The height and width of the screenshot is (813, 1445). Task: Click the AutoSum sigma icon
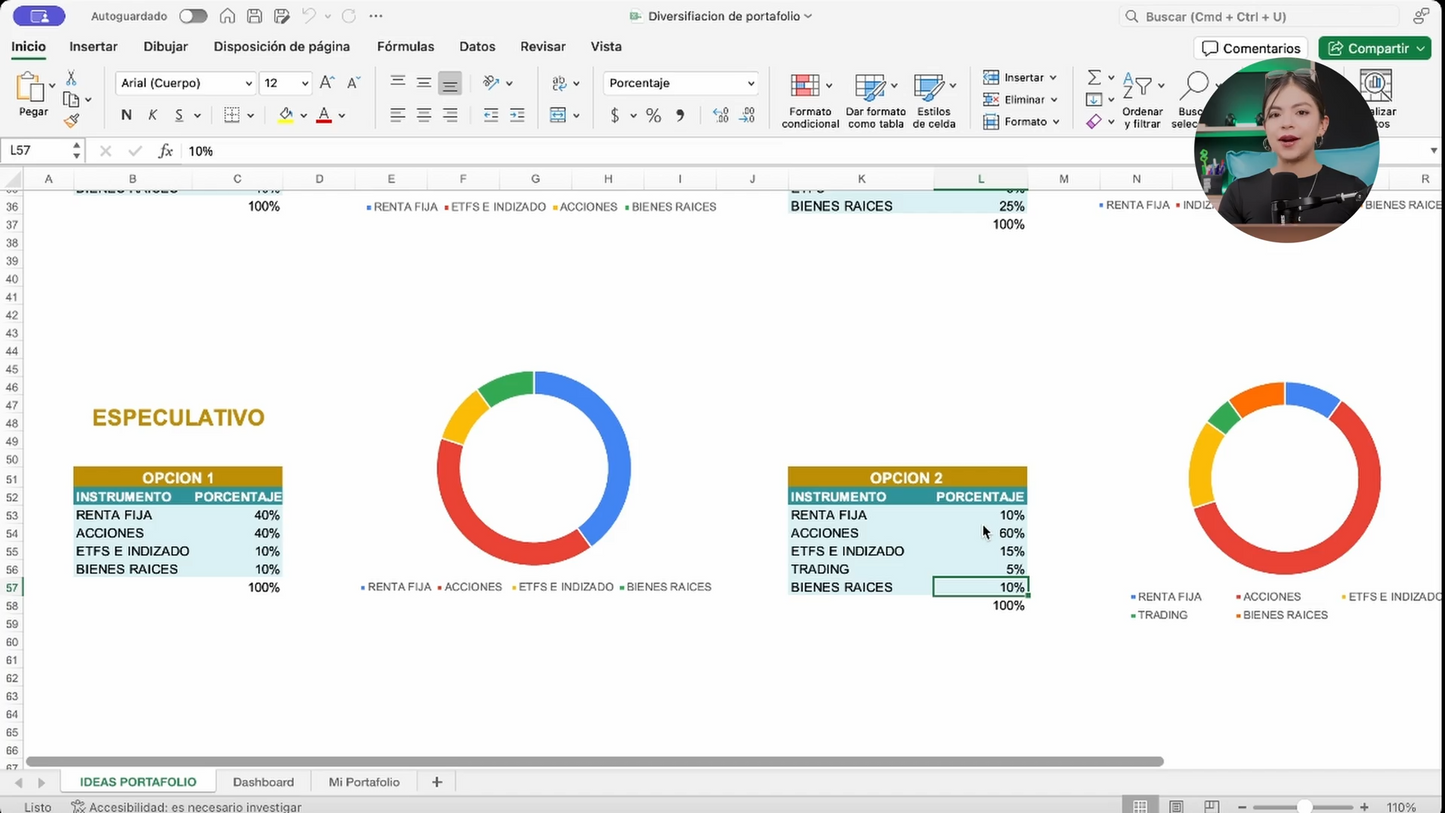pos(1094,78)
